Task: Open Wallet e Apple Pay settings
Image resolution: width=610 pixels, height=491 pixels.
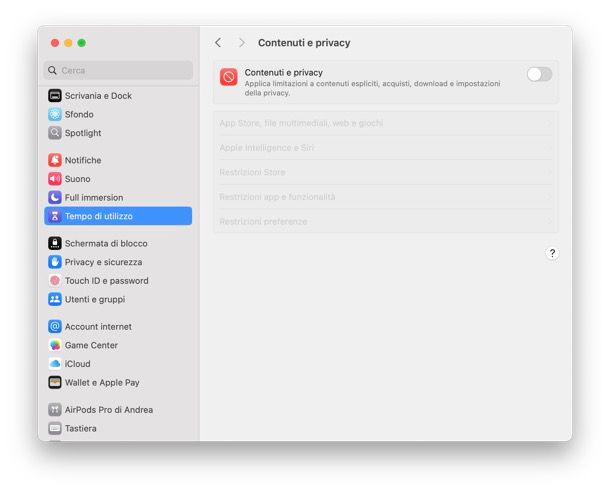Action: point(102,382)
